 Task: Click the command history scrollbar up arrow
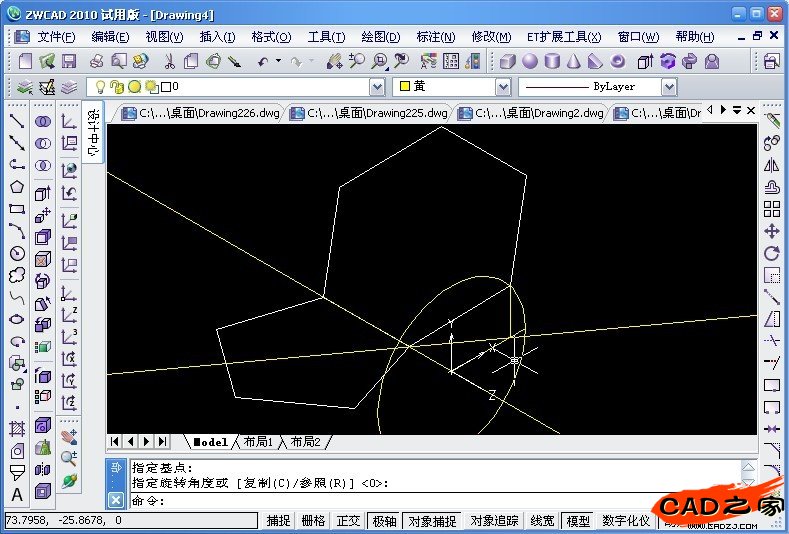click(x=748, y=467)
